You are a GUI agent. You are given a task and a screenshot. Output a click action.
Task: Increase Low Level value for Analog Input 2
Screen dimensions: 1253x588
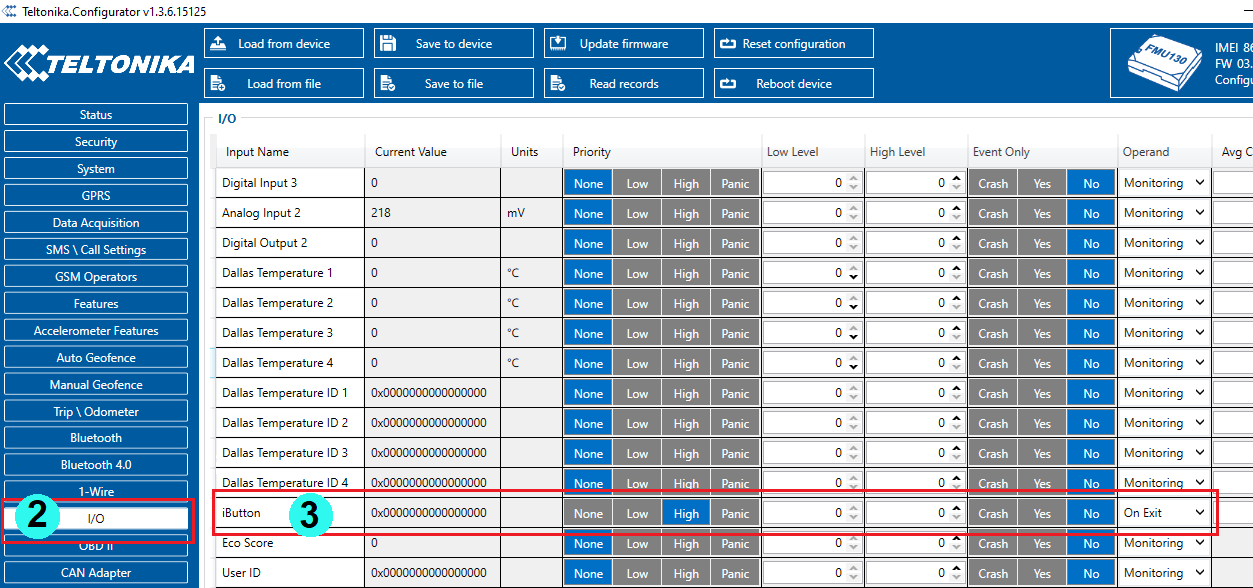point(853,208)
